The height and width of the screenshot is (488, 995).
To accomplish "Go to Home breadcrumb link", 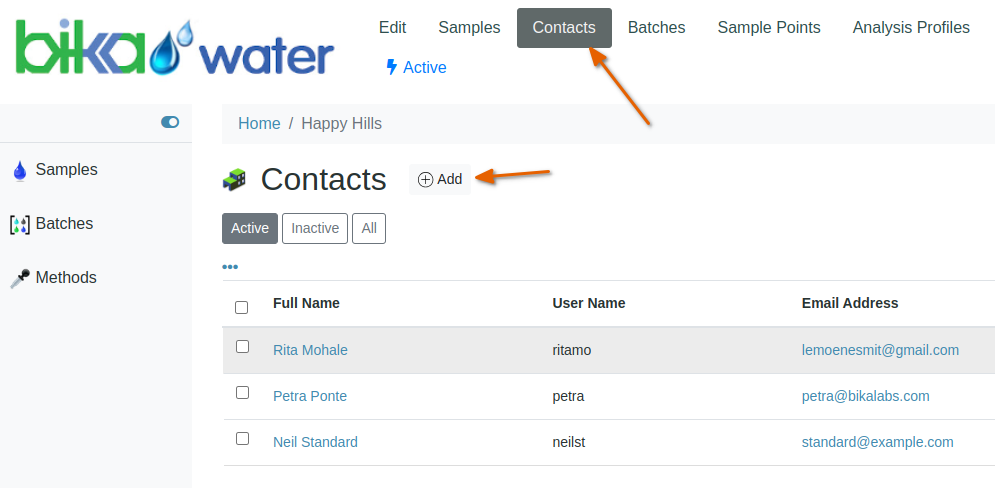I will click(x=259, y=124).
